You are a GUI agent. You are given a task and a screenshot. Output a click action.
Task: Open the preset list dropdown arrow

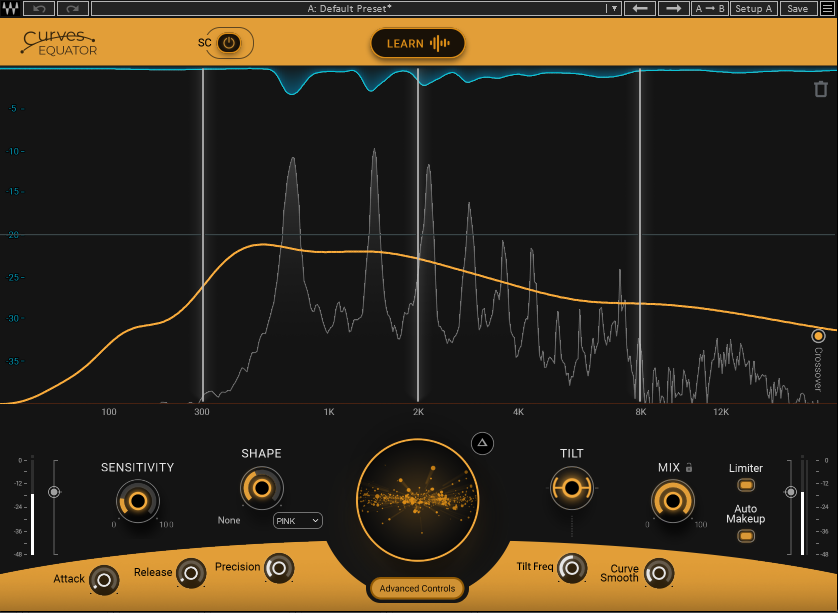pos(613,9)
